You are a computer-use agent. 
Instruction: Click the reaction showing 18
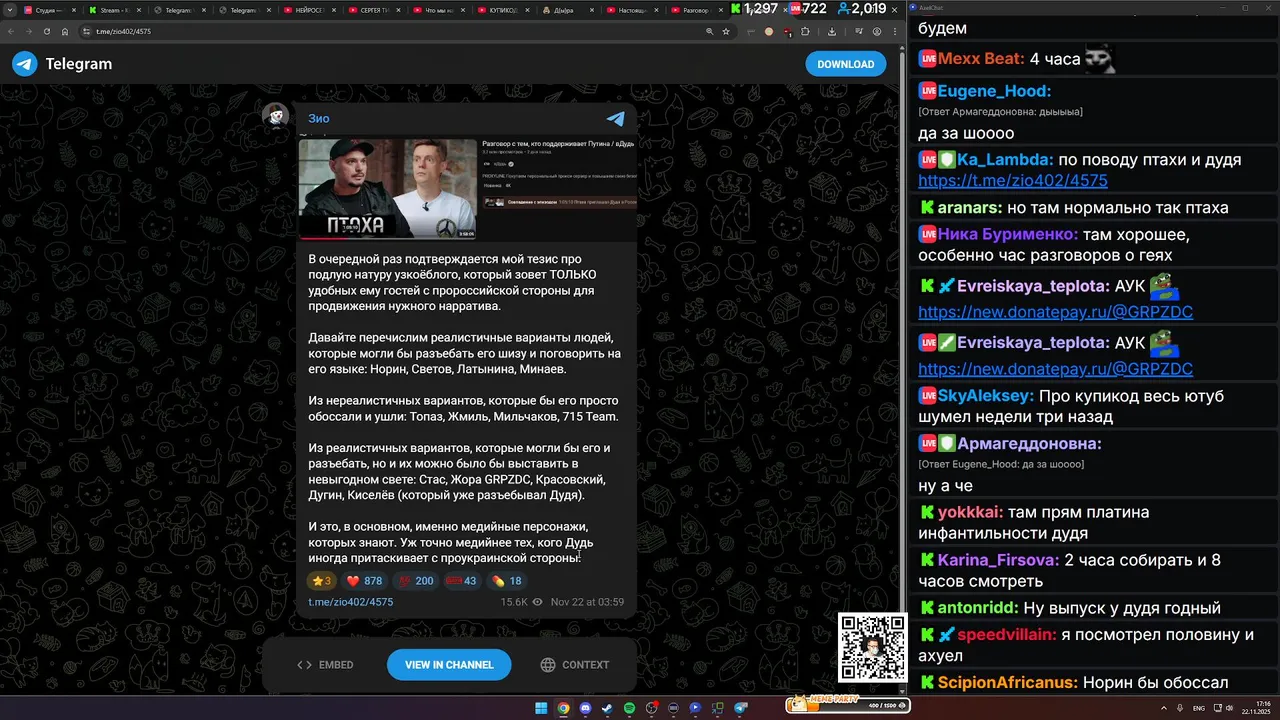507,581
